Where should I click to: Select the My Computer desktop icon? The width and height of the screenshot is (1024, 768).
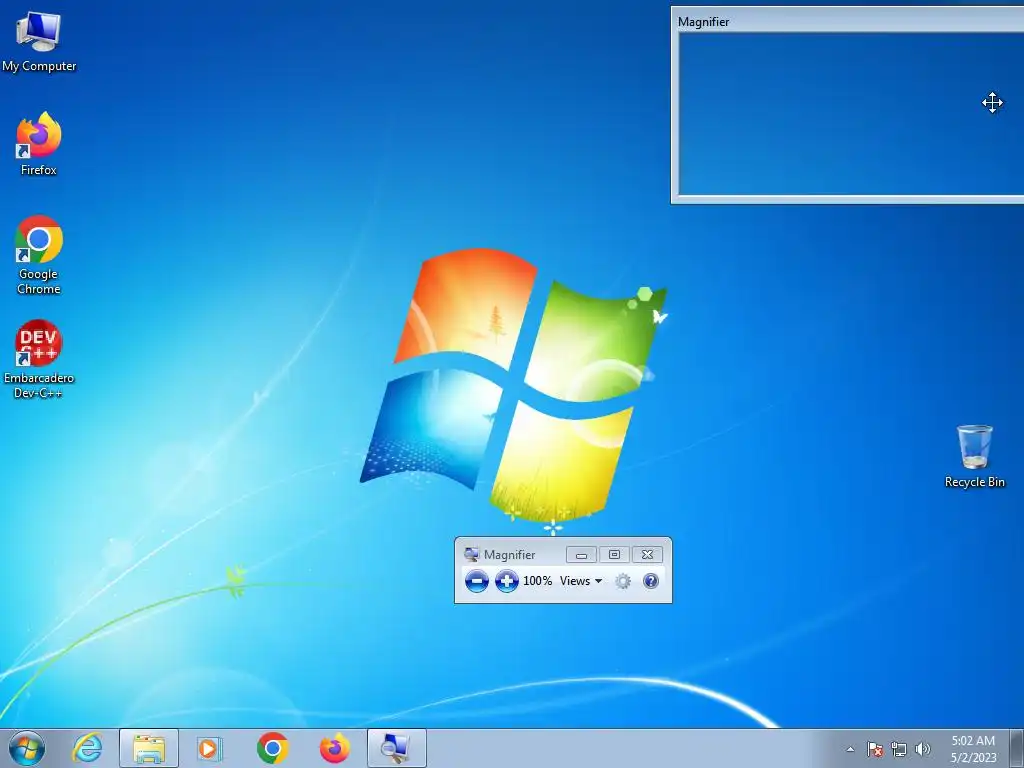pyautogui.click(x=39, y=41)
